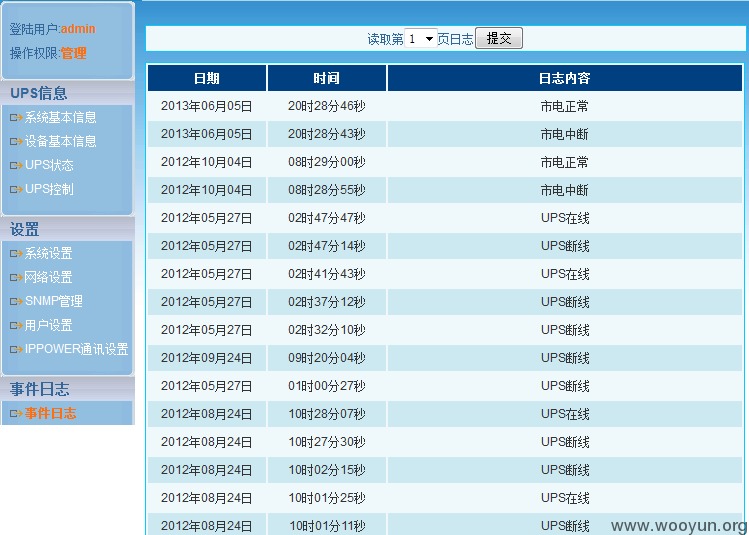Screen dimensions: 749x535
Task: Open IPPOWER通讯设置 page
Action: tap(76, 349)
